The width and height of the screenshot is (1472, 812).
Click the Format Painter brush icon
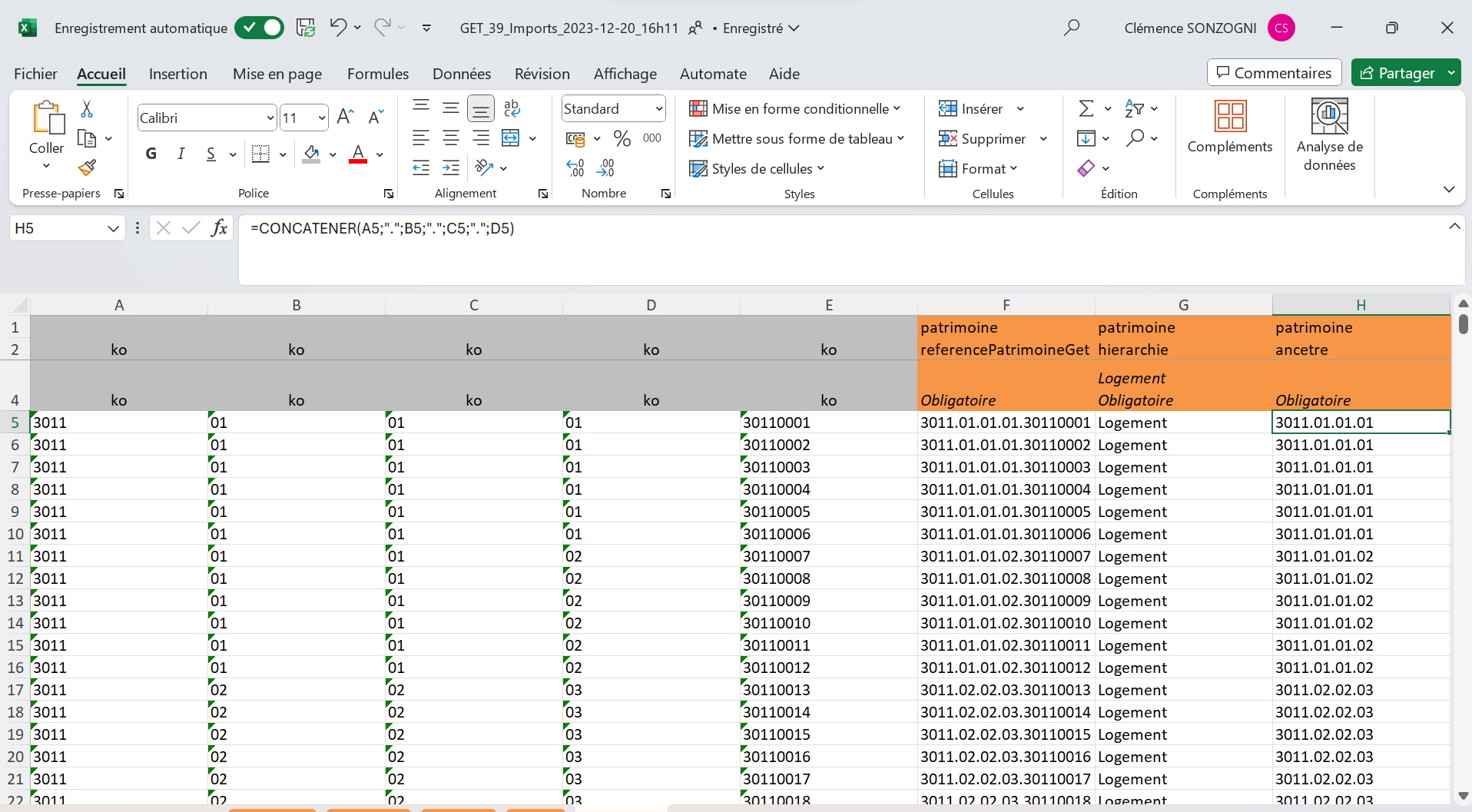tap(87, 167)
